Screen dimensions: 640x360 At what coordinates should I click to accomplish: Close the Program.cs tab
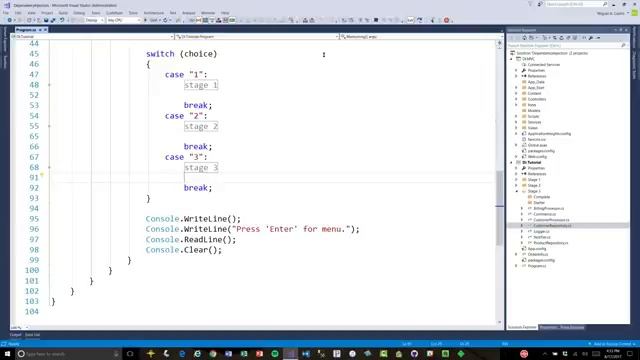[45, 30]
